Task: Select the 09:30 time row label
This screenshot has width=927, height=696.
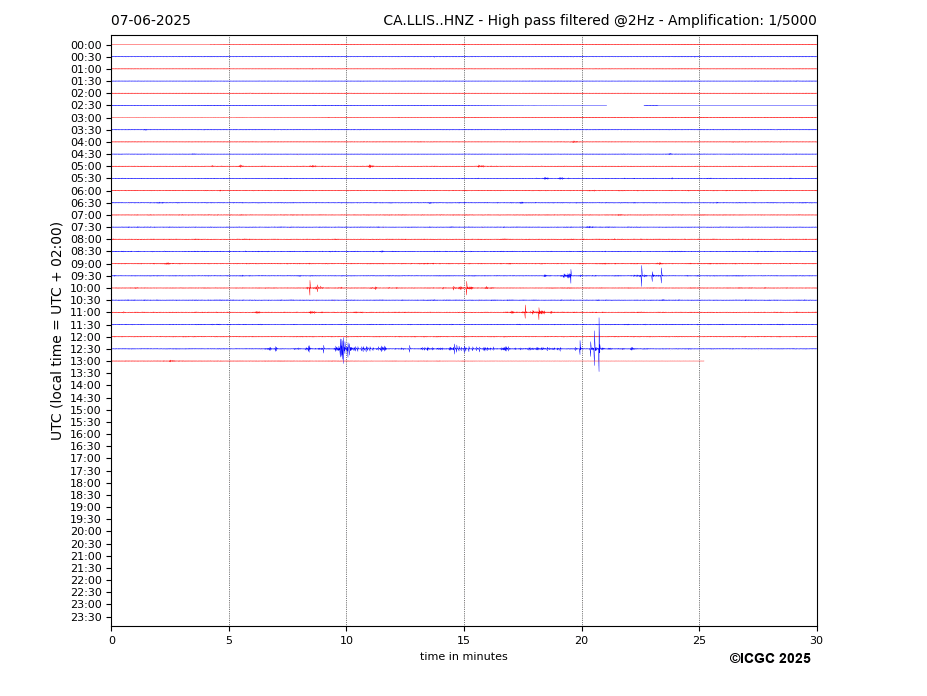Action: pos(86,276)
